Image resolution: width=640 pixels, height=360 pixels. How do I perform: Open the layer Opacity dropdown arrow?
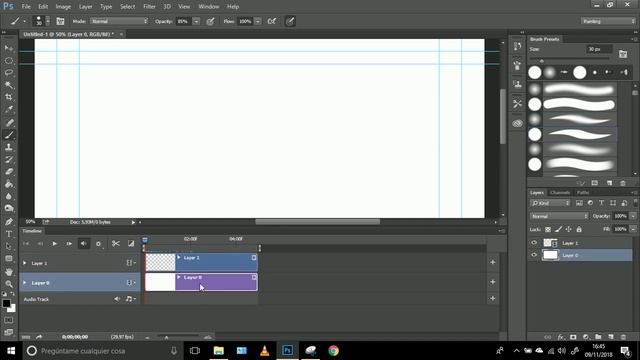point(633,216)
